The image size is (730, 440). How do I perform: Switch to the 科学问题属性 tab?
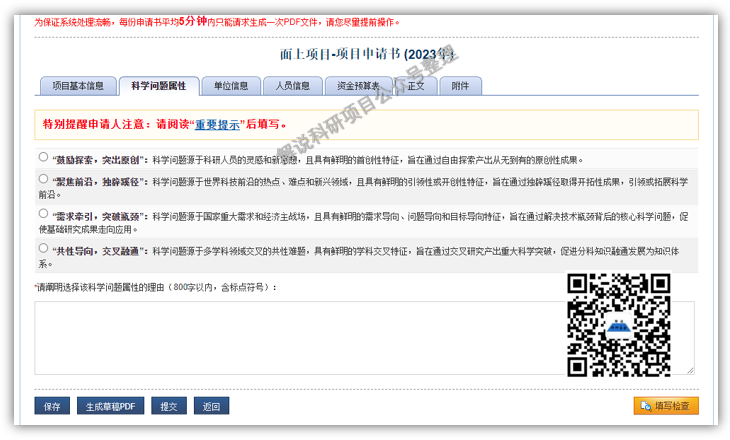[159, 86]
